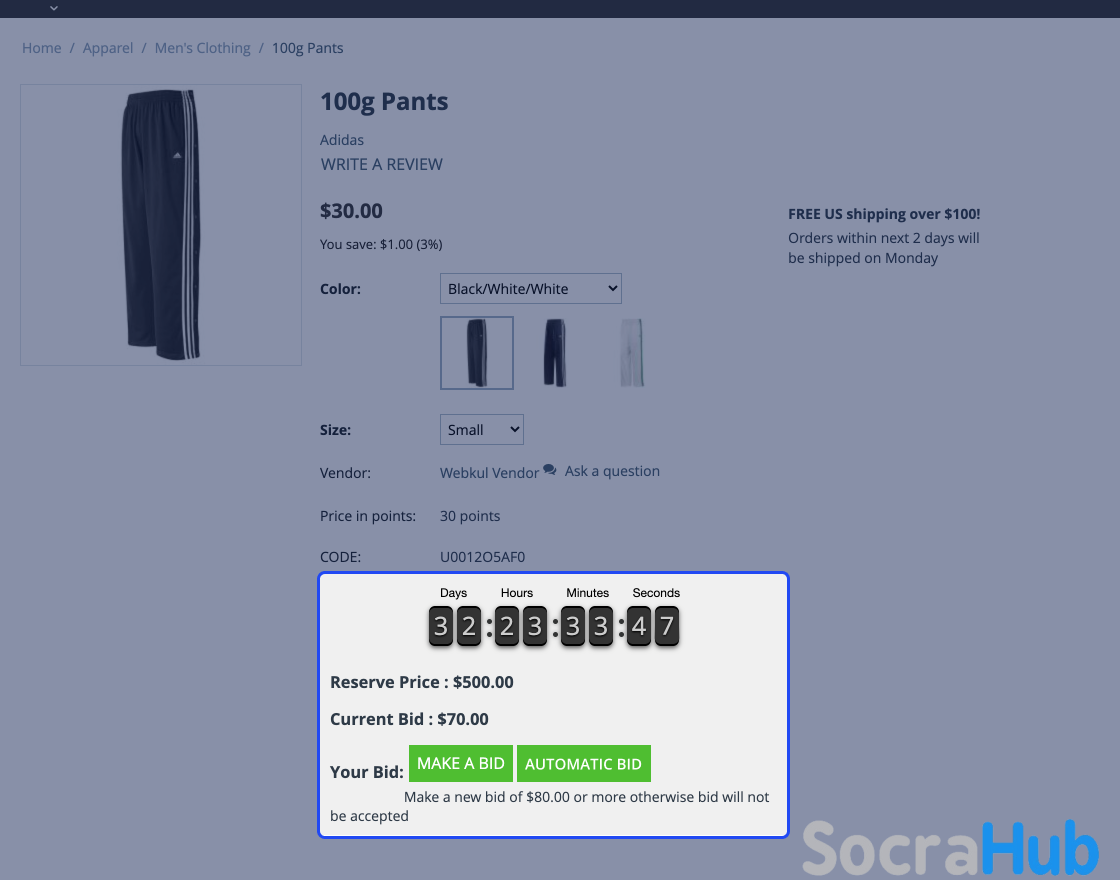Select the light grey pants color thumbnail
The width and height of the screenshot is (1120, 880).
631,353
